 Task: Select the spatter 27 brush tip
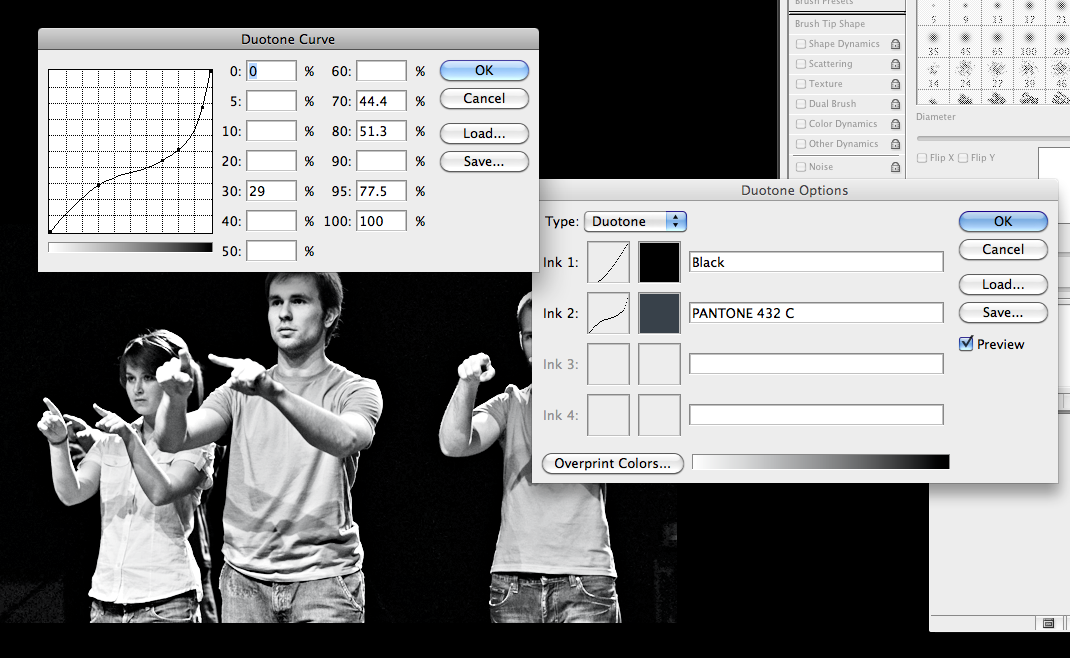point(997,74)
